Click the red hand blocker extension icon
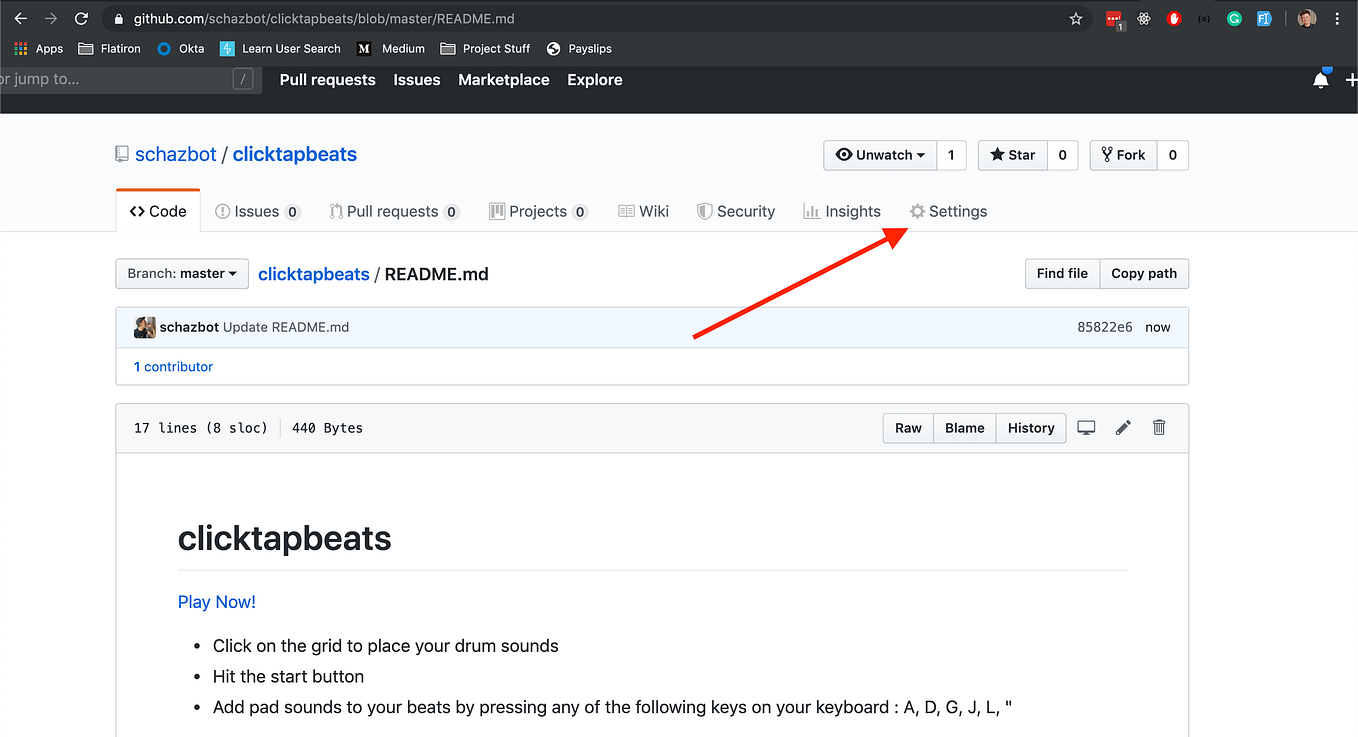The image size is (1358, 737). click(x=1175, y=18)
